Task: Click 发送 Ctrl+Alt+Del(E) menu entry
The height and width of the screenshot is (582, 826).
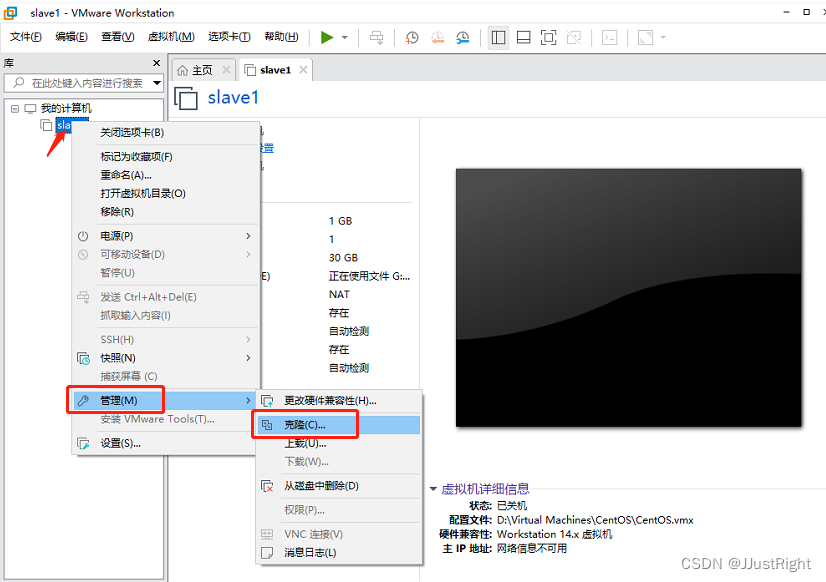Action: point(166,297)
